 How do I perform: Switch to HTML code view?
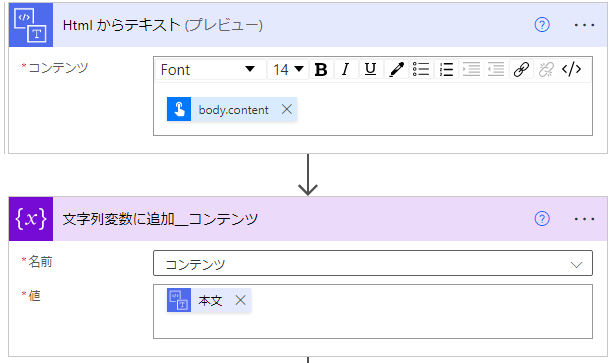click(571, 70)
